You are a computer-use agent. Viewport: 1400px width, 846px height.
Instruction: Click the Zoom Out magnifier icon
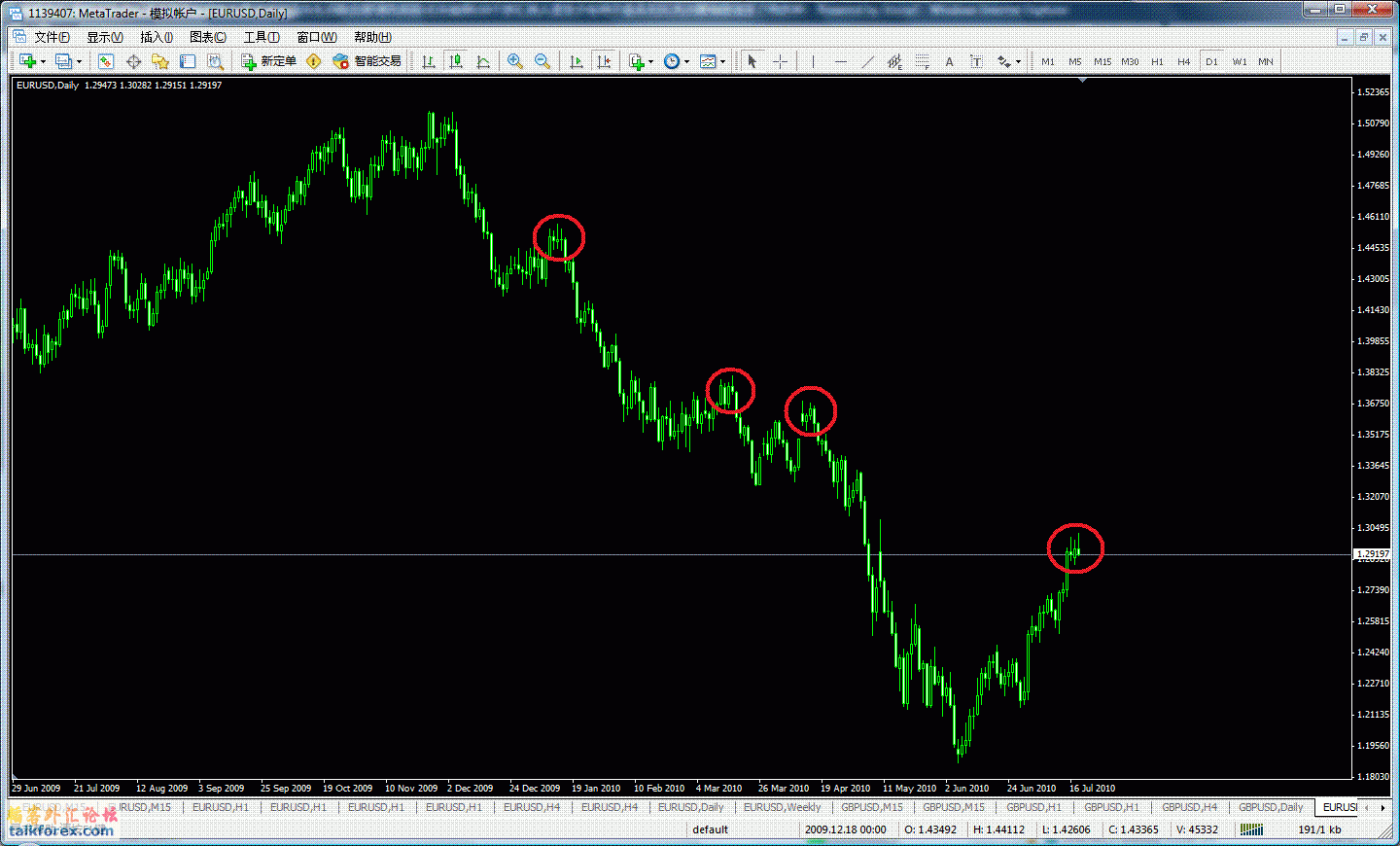[x=542, y=61]
